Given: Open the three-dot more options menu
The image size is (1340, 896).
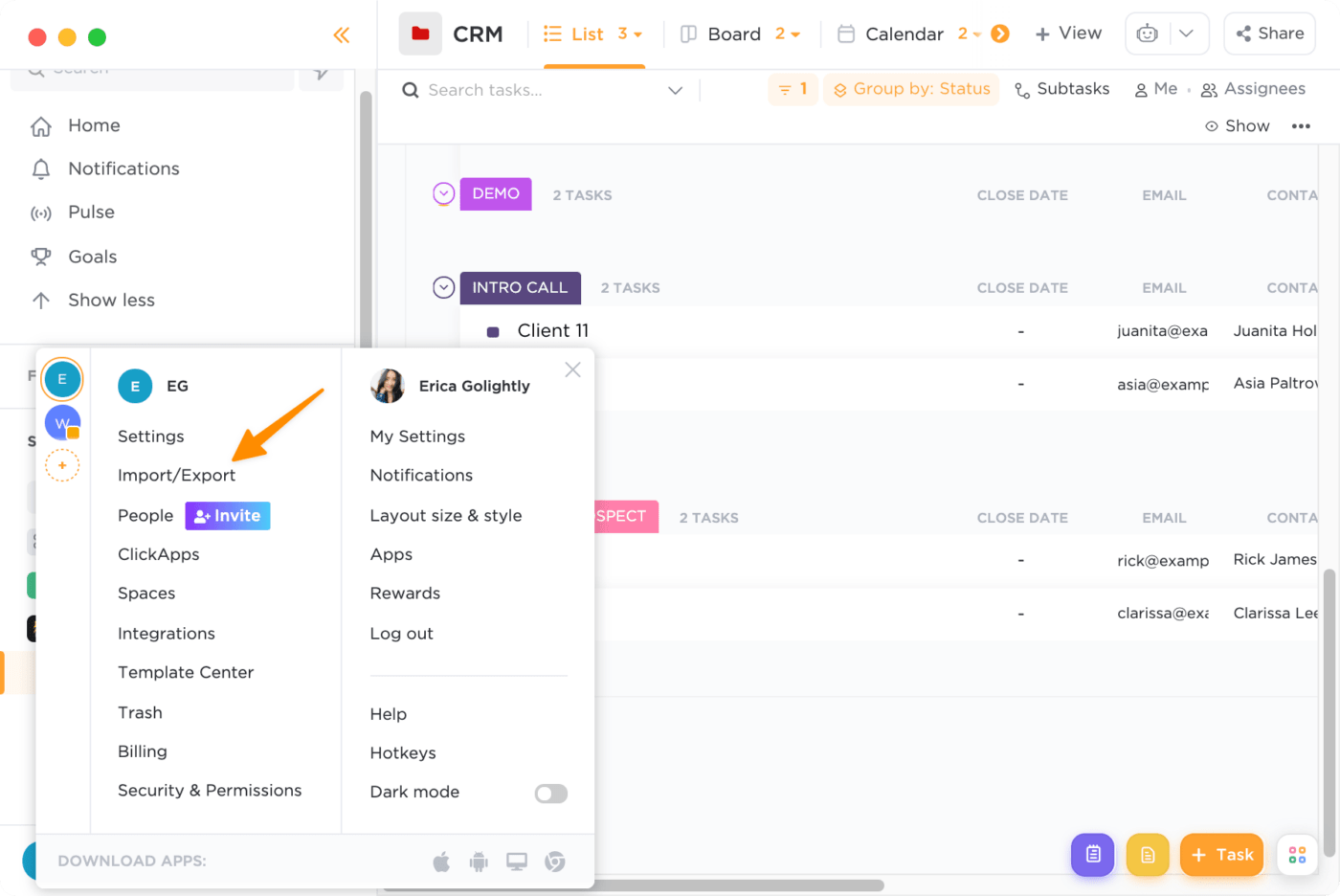Looking at the screenshot, I should [1301, 126].
